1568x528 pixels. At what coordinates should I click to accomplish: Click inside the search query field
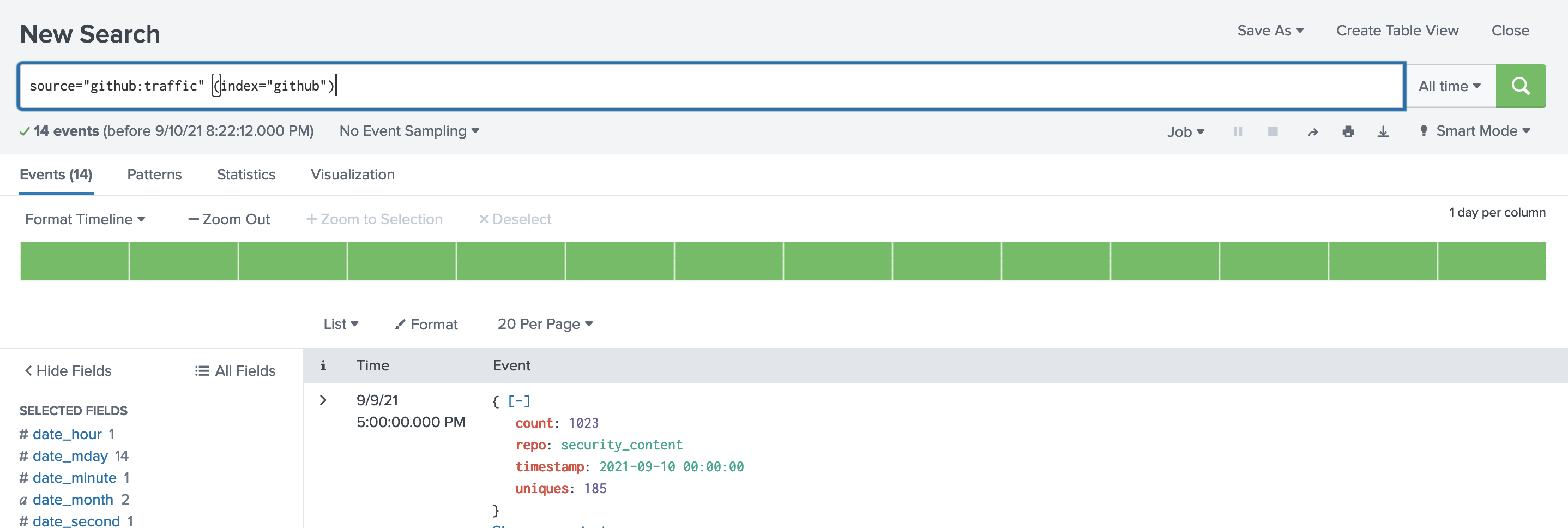(731, 86)
